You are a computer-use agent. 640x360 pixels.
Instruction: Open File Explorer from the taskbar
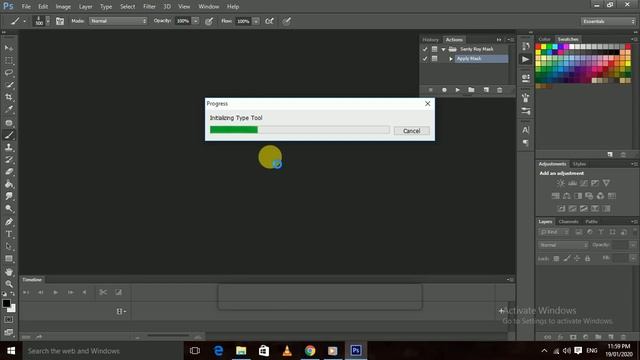point(241,351)
